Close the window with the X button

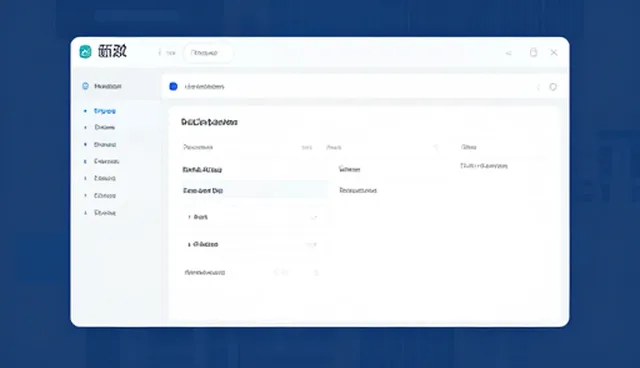click(554, 52)
